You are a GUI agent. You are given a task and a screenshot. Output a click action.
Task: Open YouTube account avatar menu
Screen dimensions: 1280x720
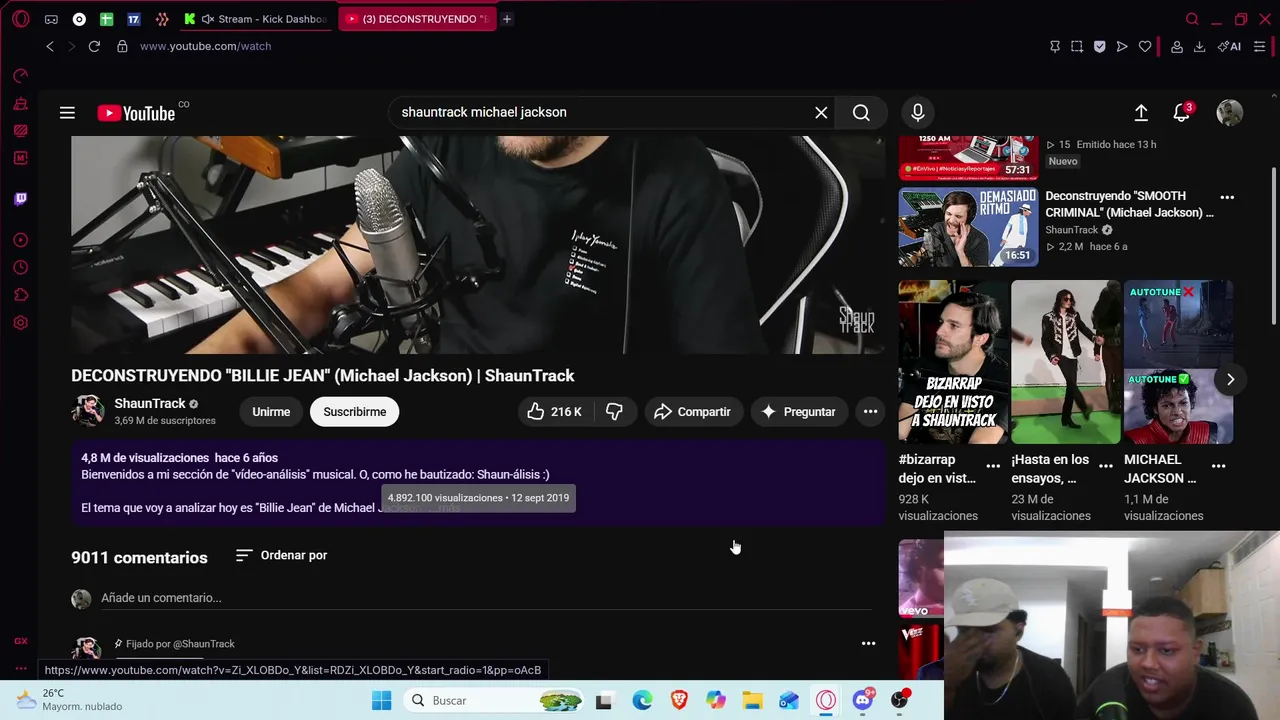[x=1229, y=113]
